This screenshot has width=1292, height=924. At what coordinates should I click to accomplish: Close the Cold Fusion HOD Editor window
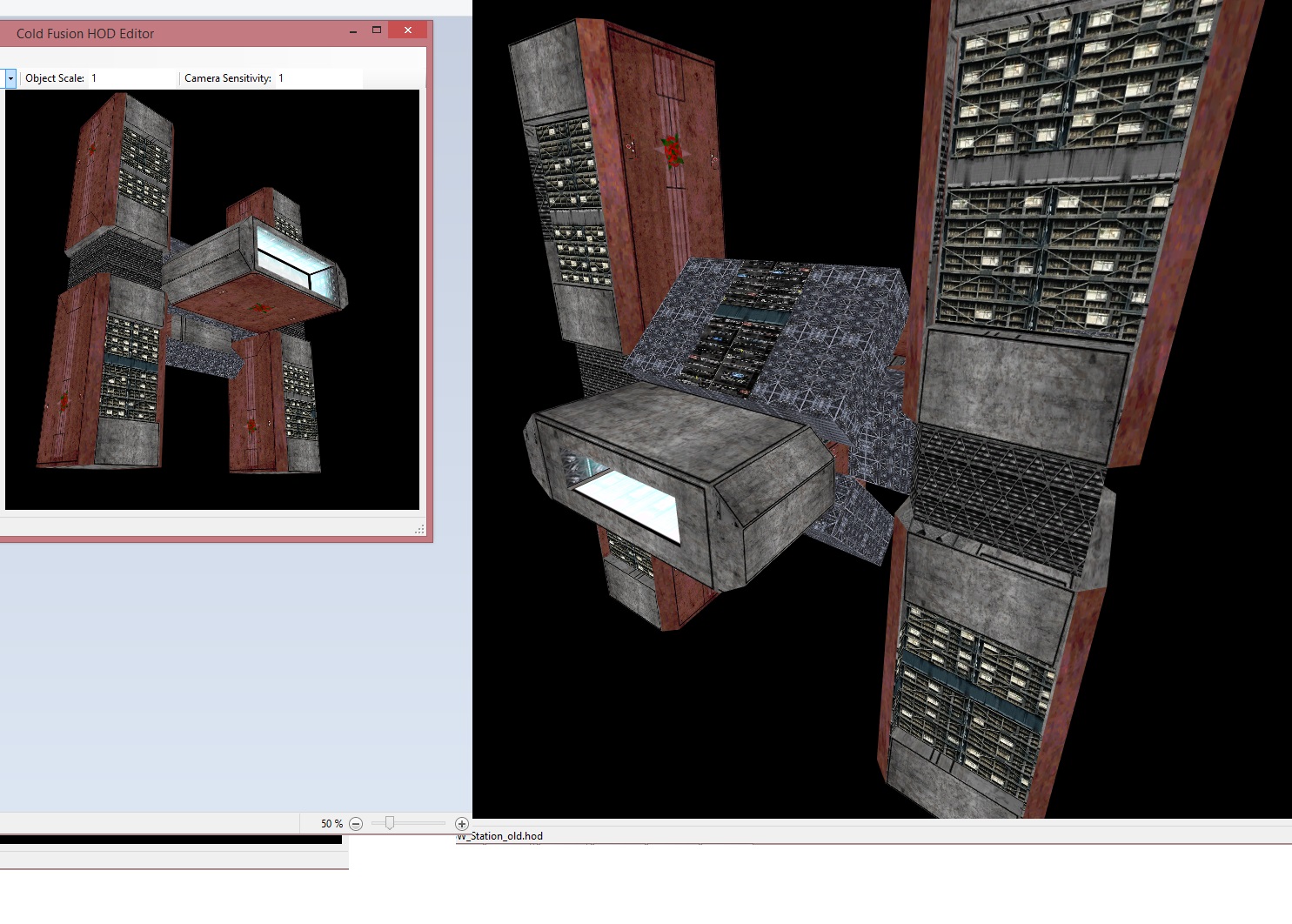tap(407, 30)
